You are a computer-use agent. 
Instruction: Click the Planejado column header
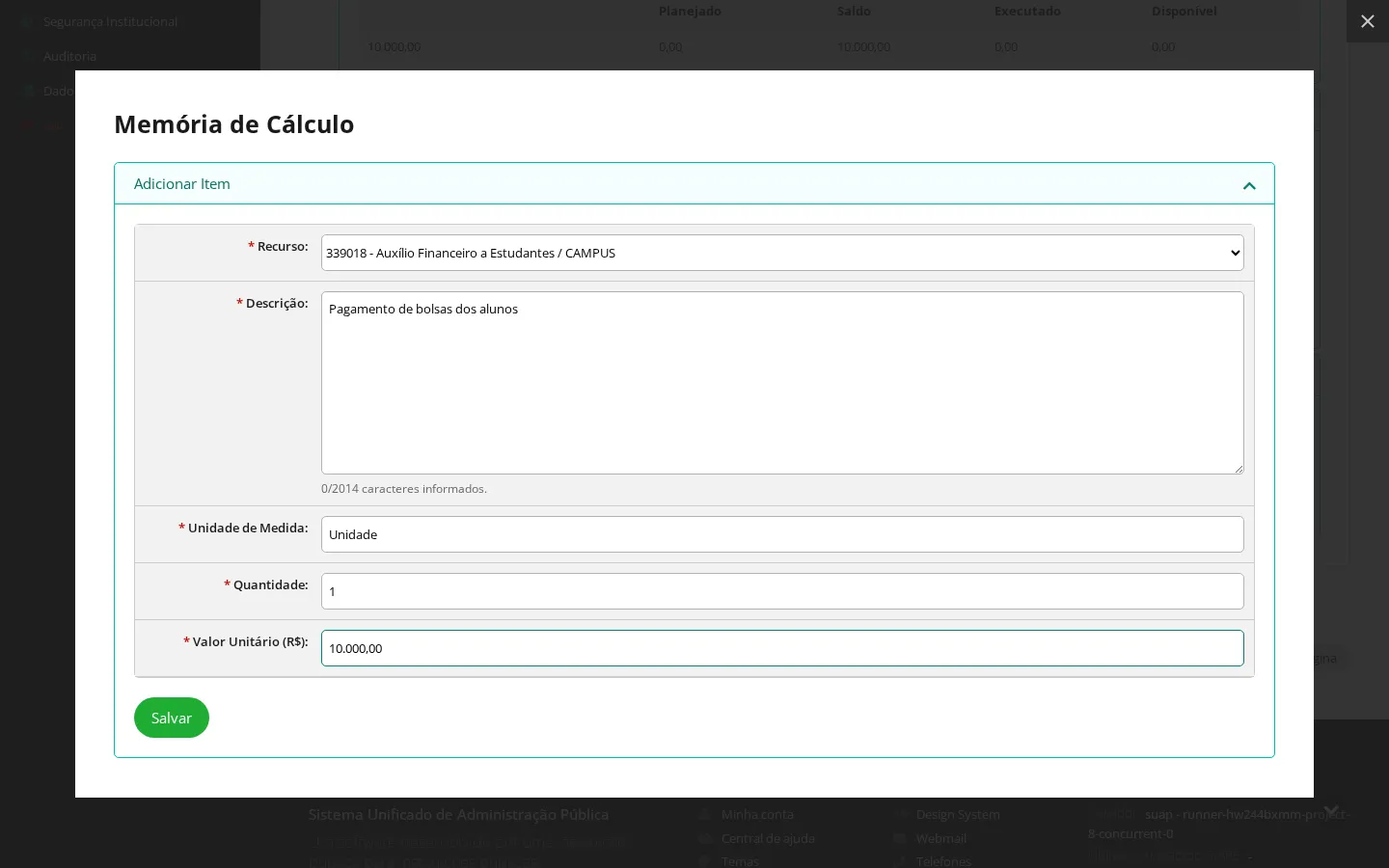pyautogui.click(x=690, y=12)
